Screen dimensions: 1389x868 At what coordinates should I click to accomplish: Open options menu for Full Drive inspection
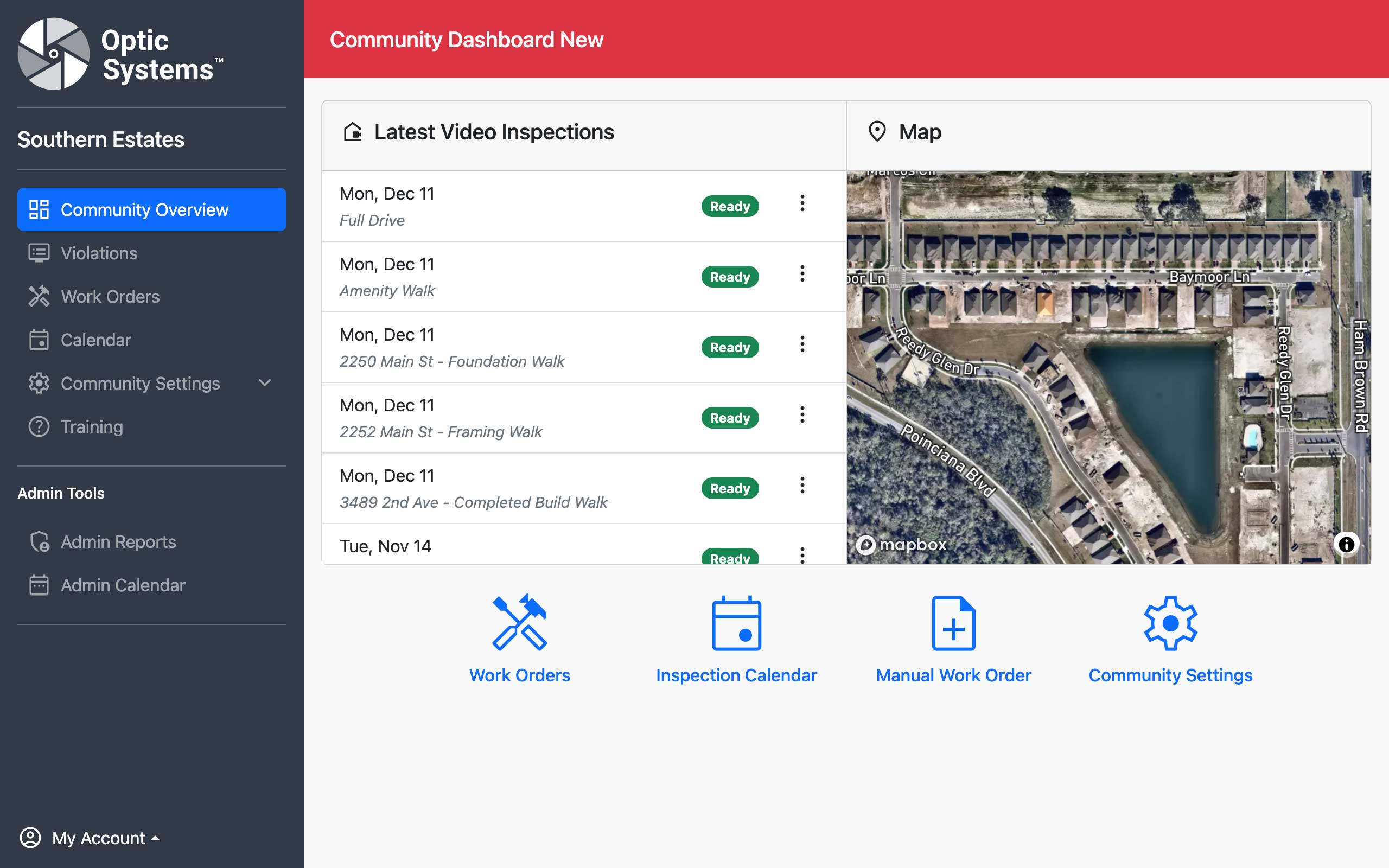tap(802, 203)
